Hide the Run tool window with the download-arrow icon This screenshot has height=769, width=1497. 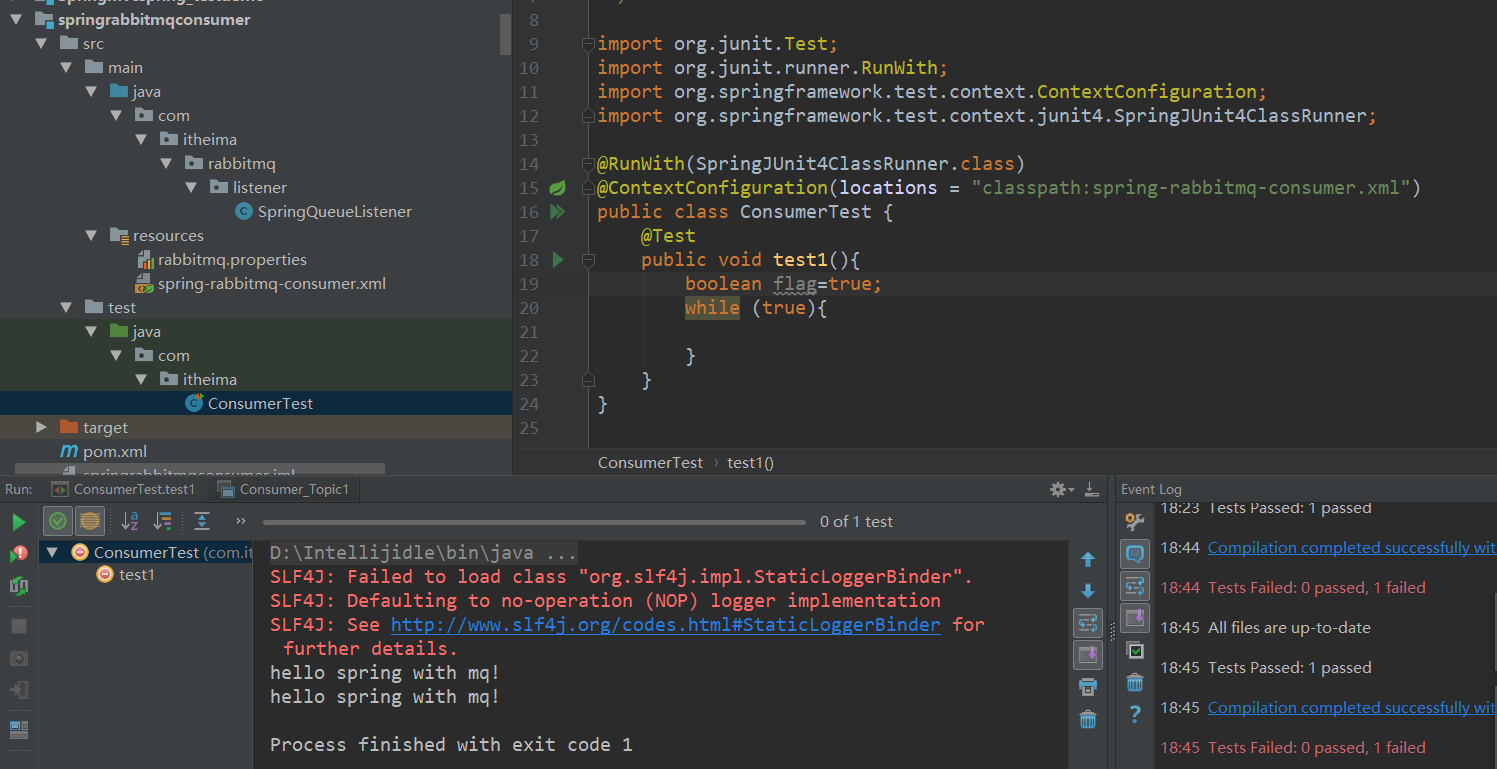[1093, 489]
